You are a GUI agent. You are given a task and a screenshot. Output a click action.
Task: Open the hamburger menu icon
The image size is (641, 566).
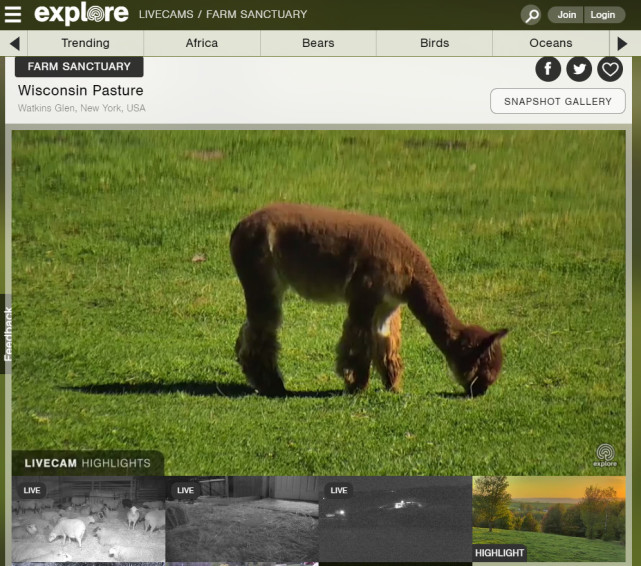point(13,14)
